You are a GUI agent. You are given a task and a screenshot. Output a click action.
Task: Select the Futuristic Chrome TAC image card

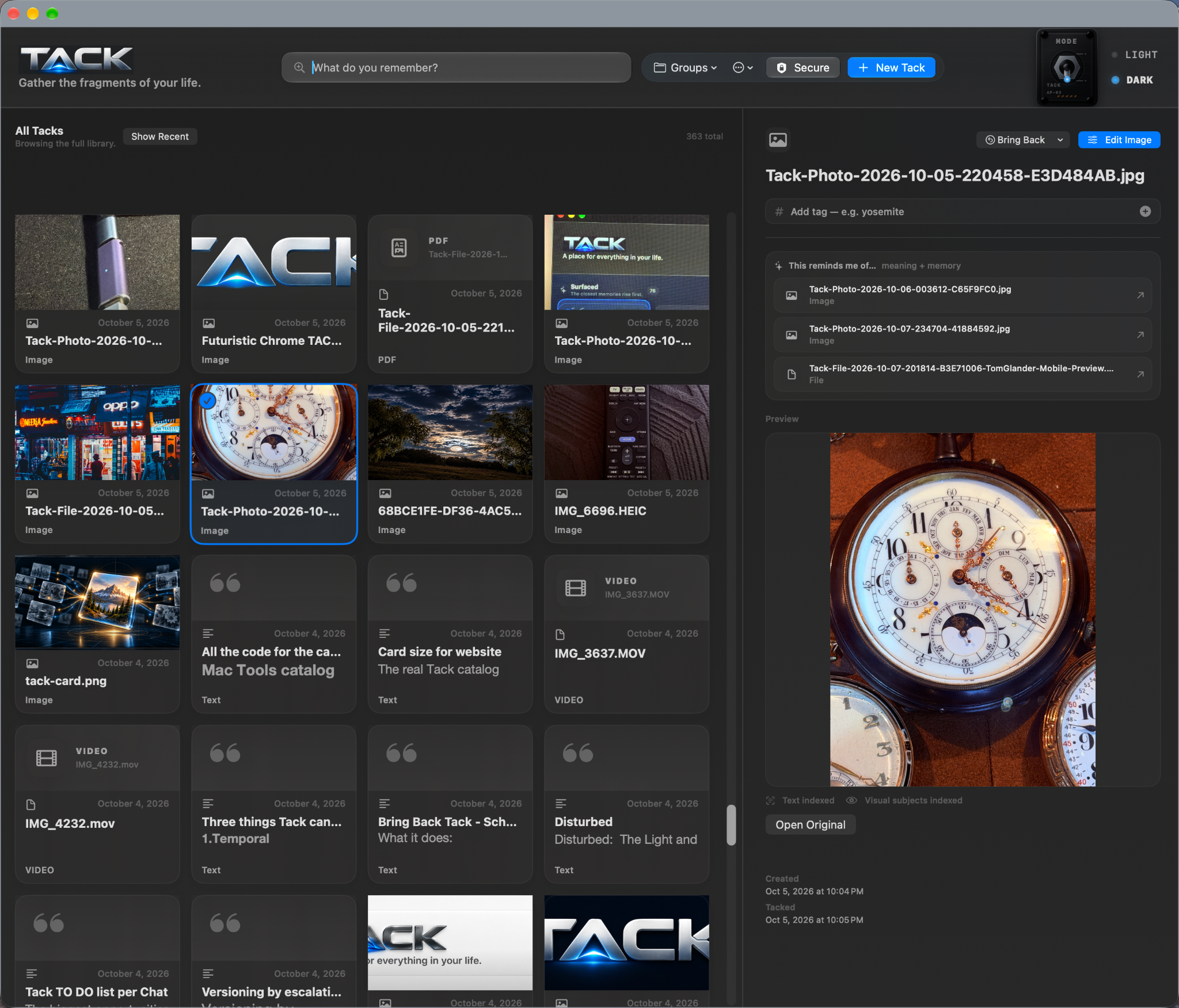tap(273, 294)
